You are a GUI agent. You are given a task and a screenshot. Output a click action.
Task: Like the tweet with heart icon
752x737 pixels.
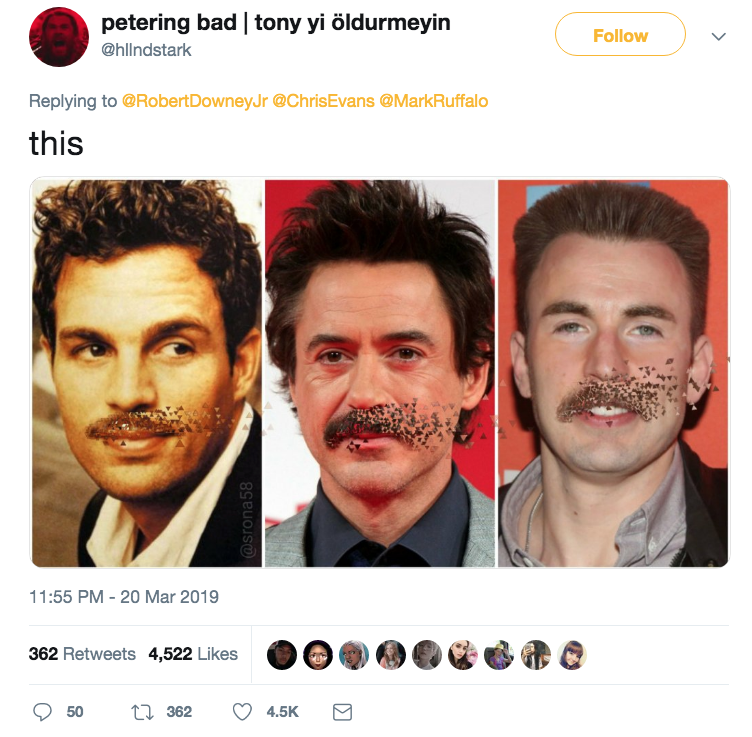pos(242,712)
